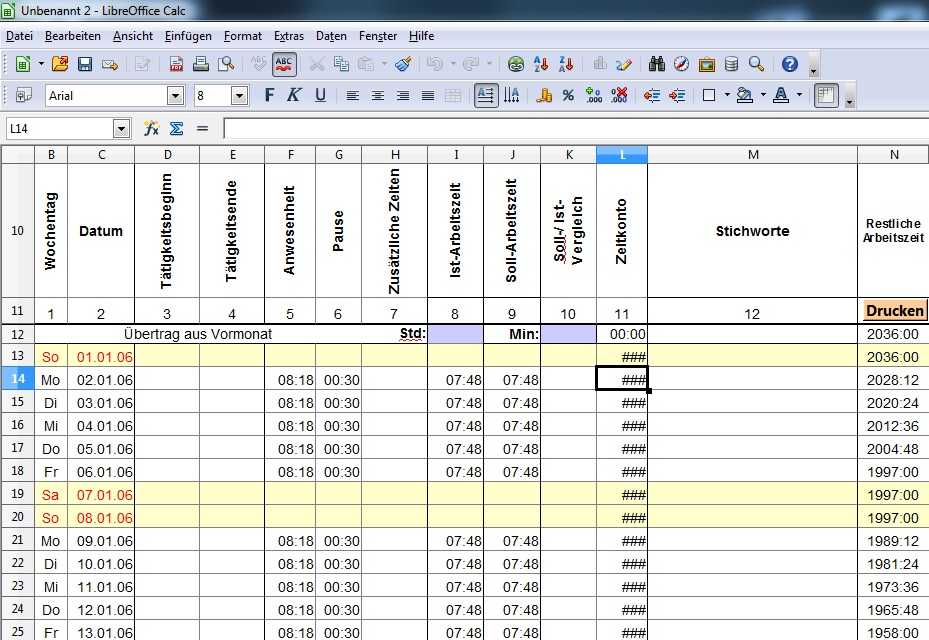Screen dimensions: 929x640
Task: Open LibreOffice Help
Action: [x=790, y=64]
